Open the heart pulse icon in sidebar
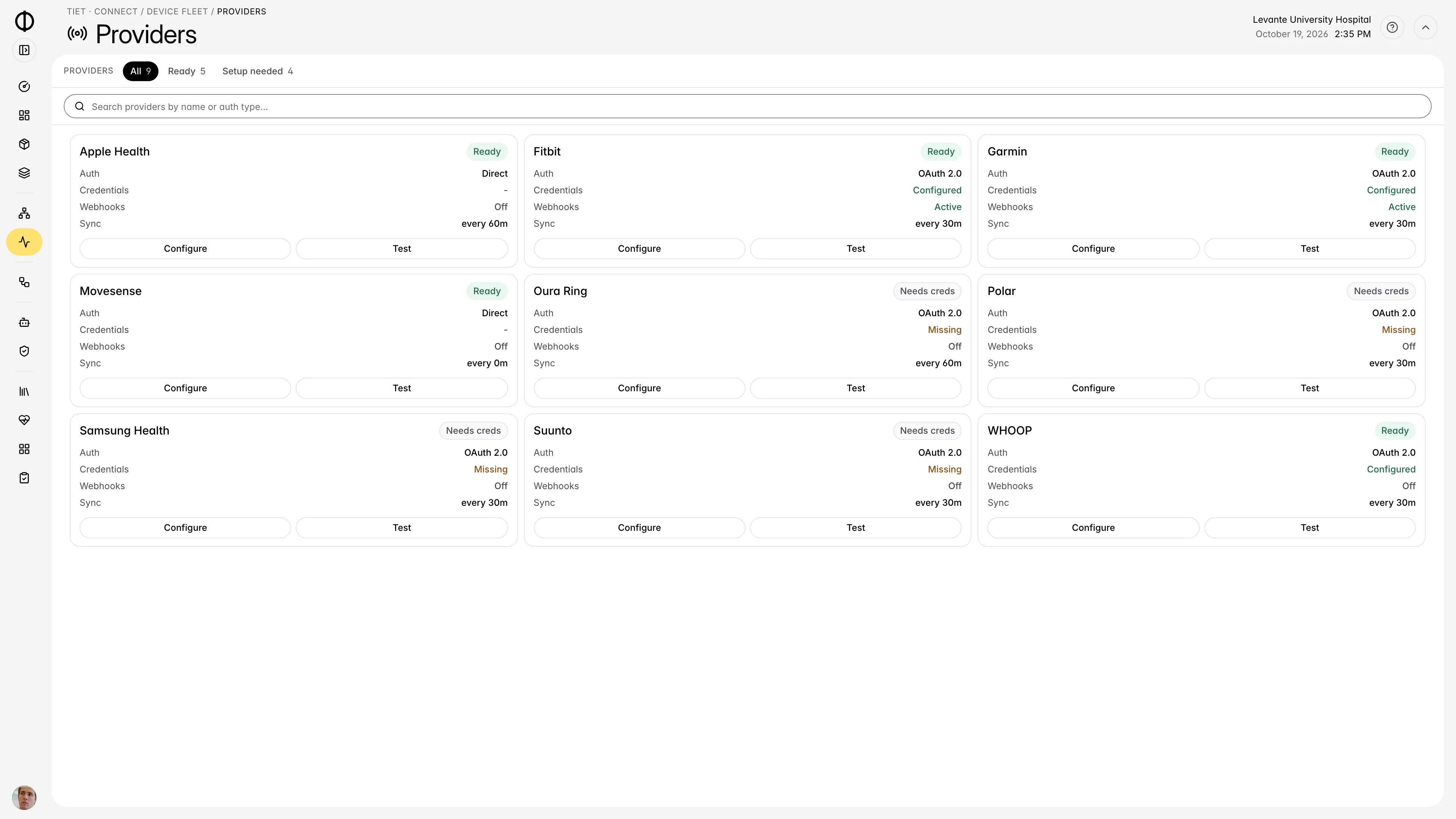The width and height of the screenshot is (1456, 819). point(24,420)
